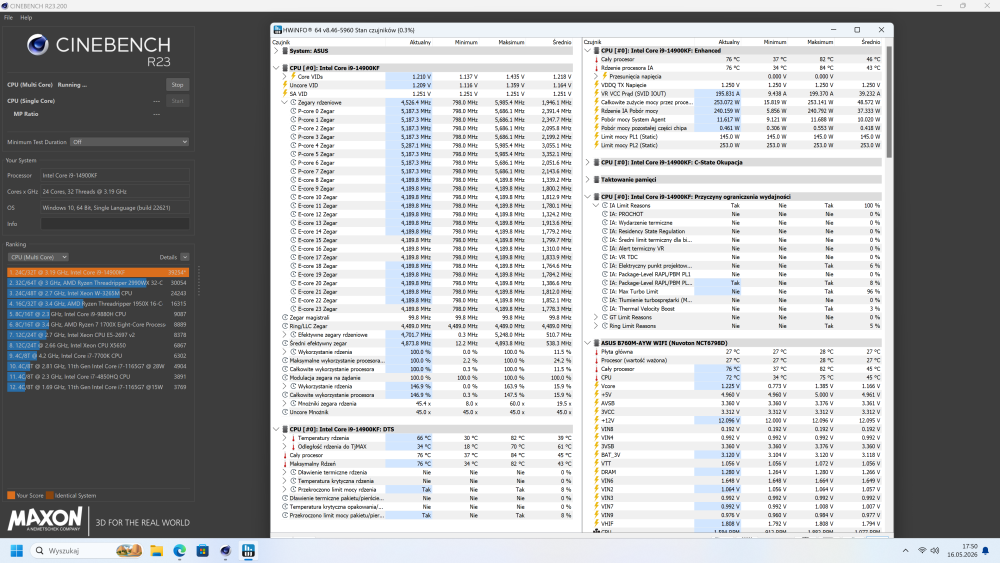This screenshot has width=1000, height=563.
Task: Switch to Cinebench via its taskbar icon
Action: pyautogui.click(x=225, y=550)
